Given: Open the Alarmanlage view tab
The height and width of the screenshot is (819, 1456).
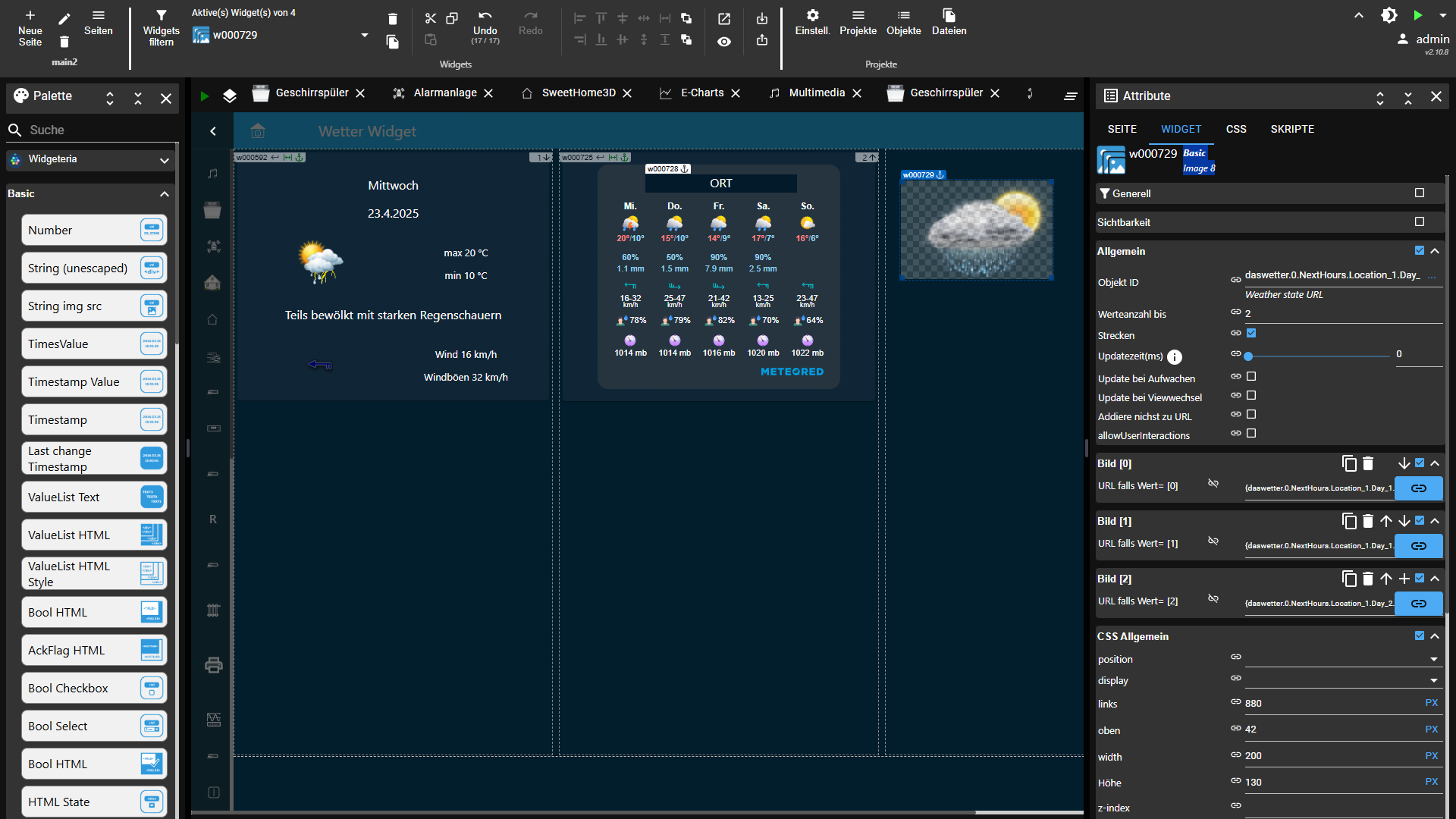Looking at the screenshot, I should coord(445,93).
